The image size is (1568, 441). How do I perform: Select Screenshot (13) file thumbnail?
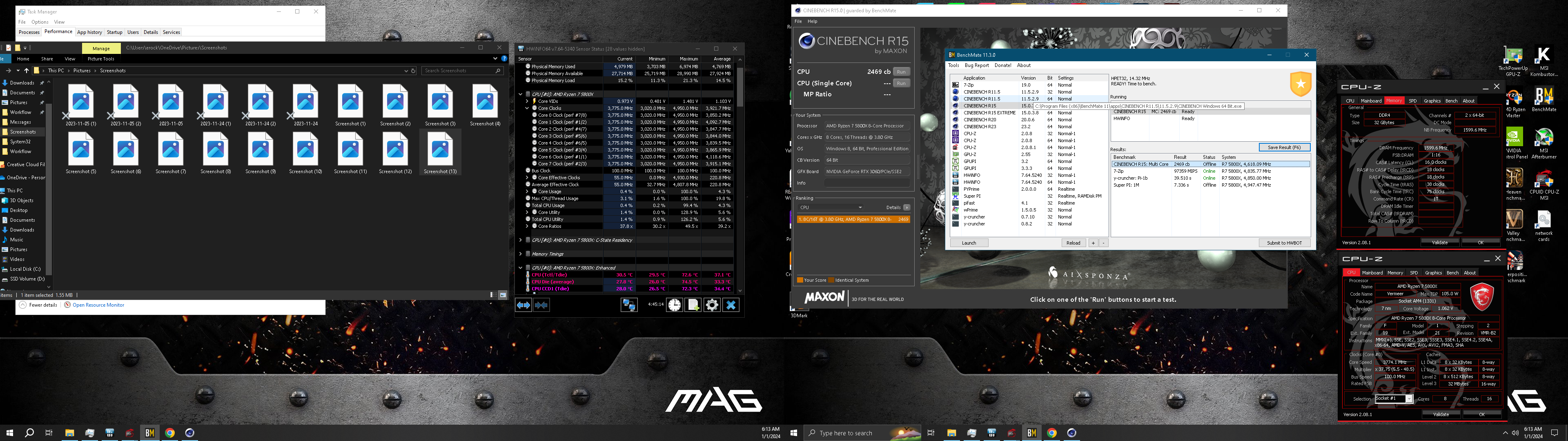point(440,153)
